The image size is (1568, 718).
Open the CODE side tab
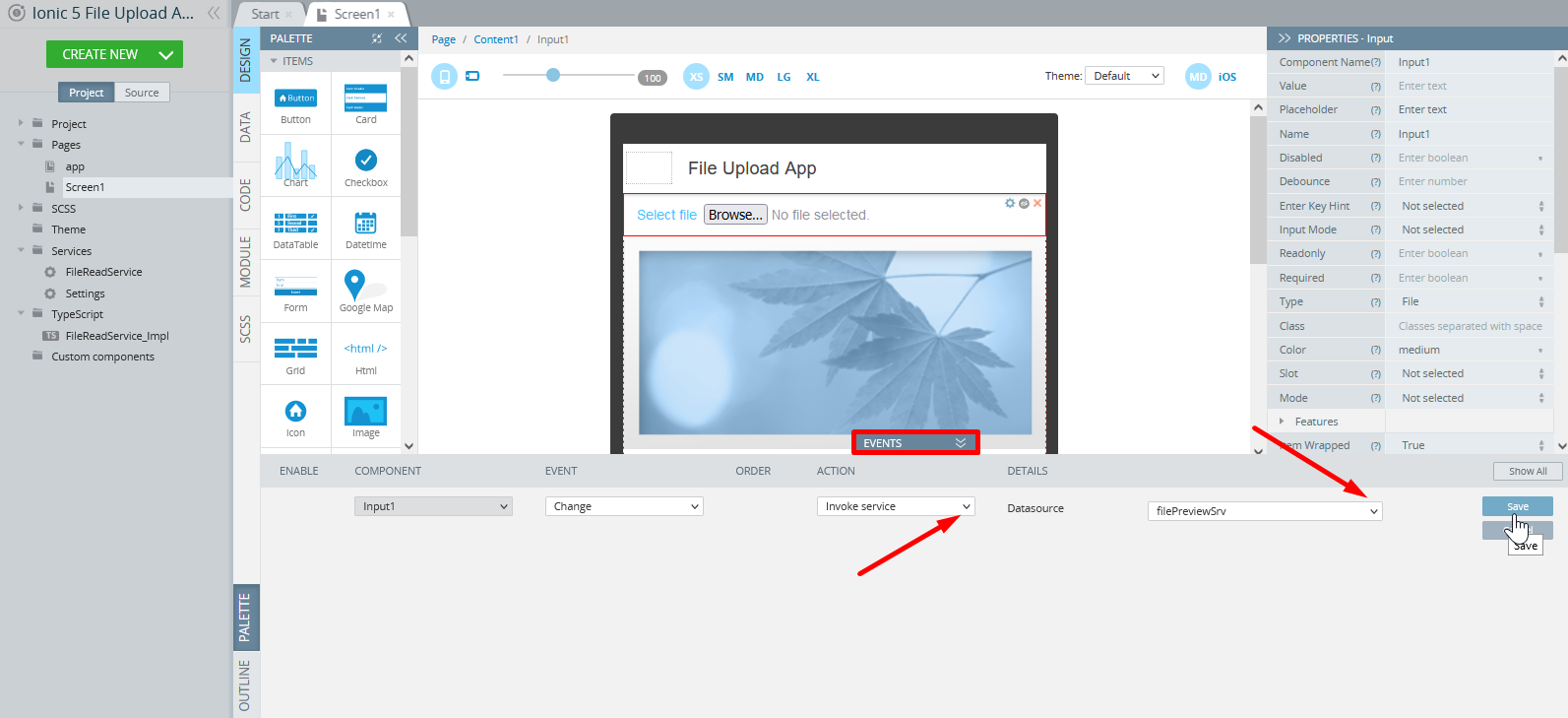point(246,195)
